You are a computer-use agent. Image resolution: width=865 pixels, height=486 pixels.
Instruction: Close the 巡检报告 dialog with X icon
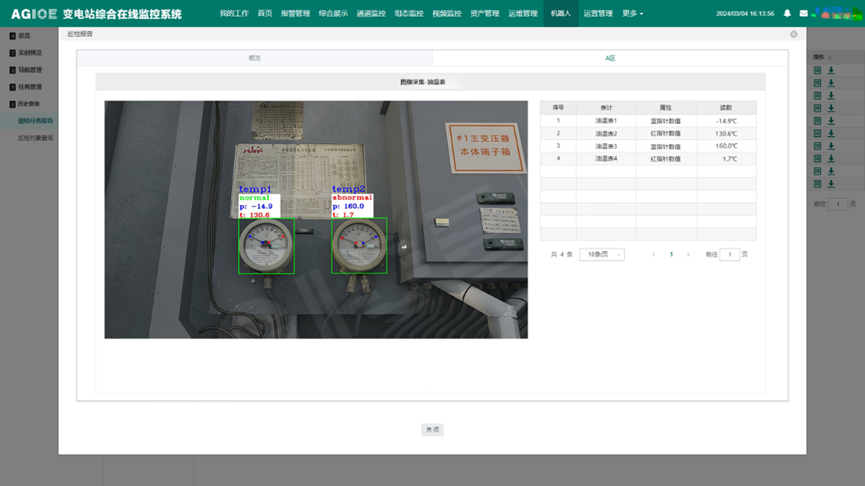coord(794,34)
